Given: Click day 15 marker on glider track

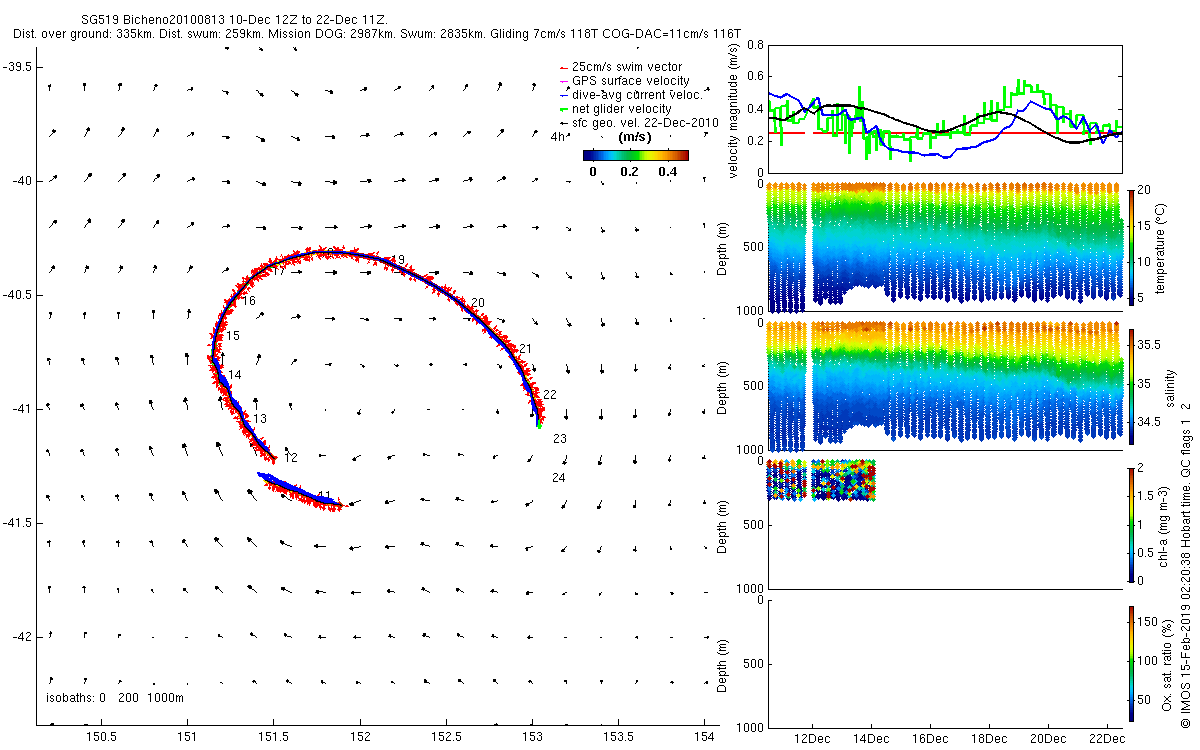Looking at the screenshot, I should click(233, 336).
